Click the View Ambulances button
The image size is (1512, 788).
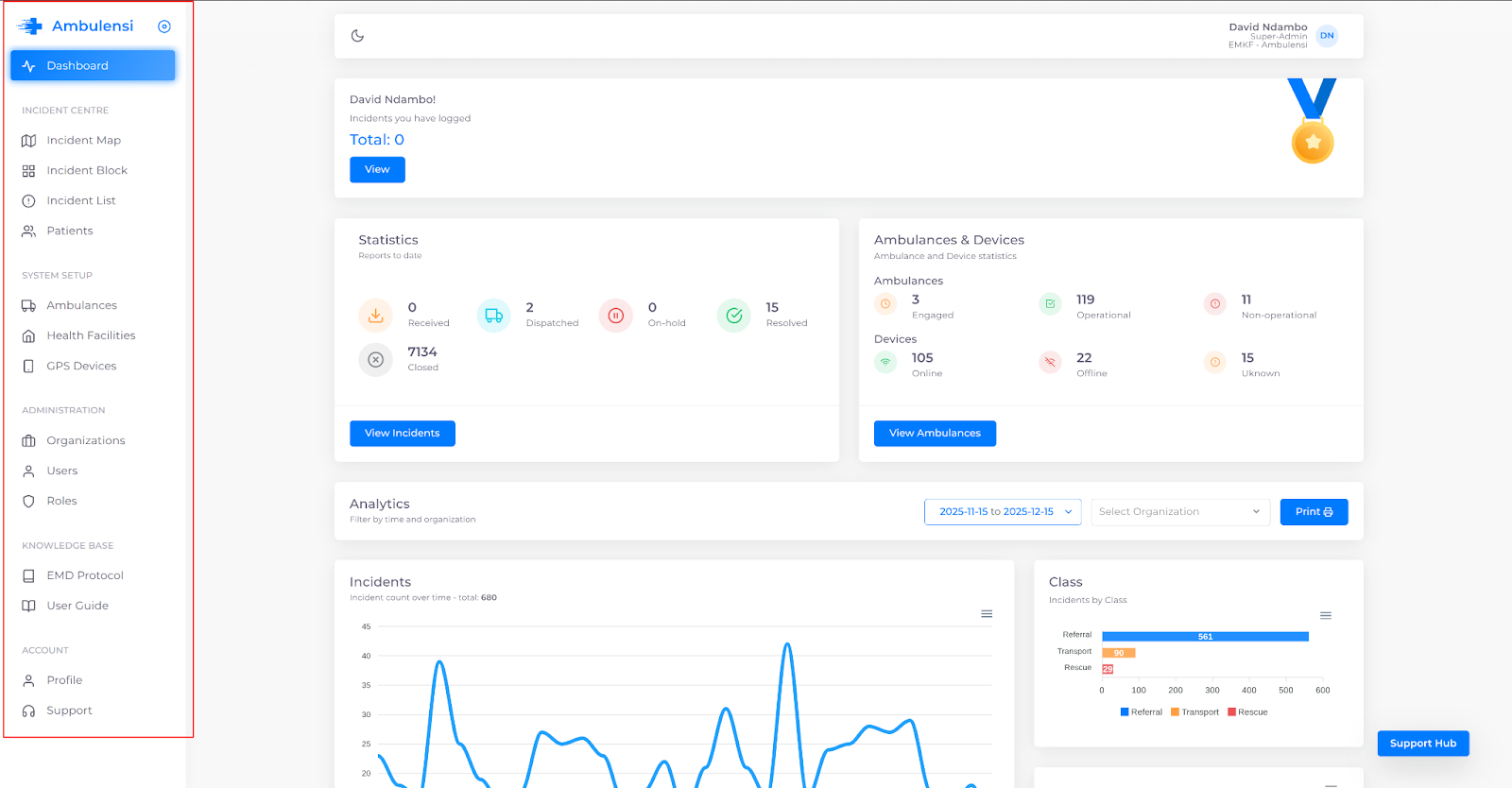(x=935, y=434)
